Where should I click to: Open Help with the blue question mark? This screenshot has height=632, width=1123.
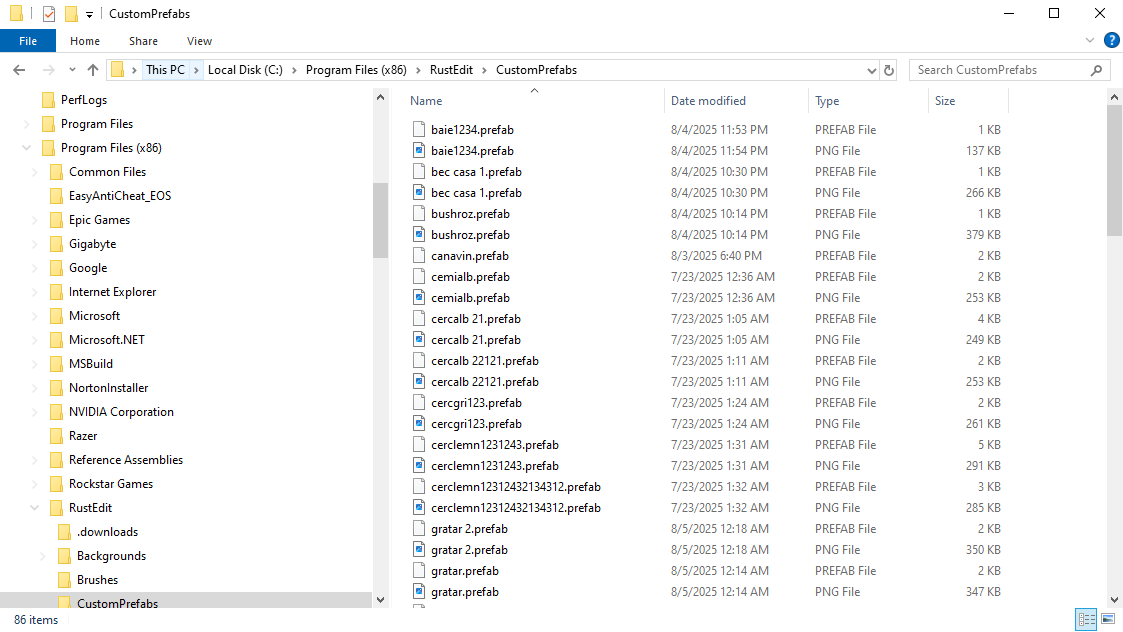pyautogui.click(x=1110, y=41)
